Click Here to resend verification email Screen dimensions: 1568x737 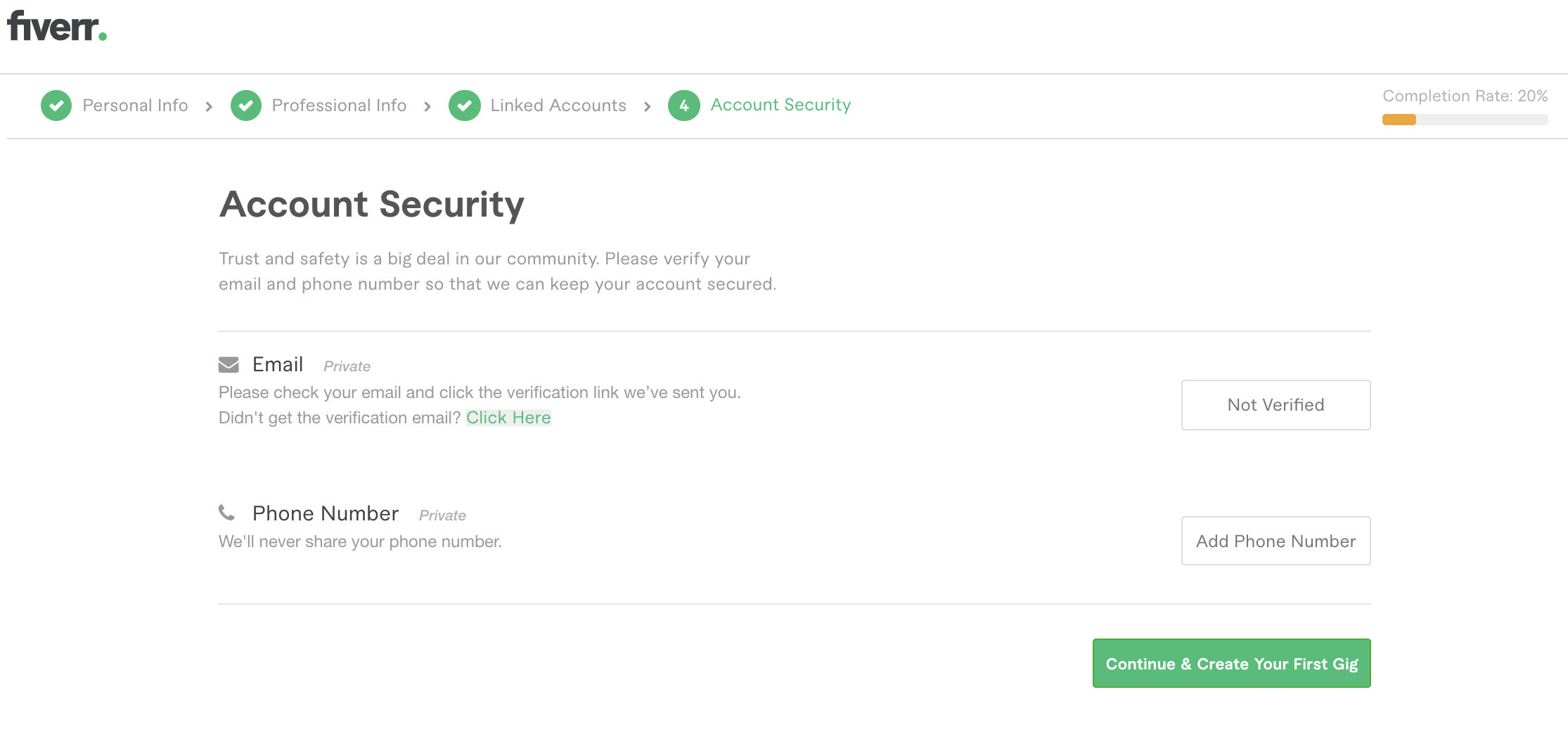pyautogui.click(x=508, y=417)
